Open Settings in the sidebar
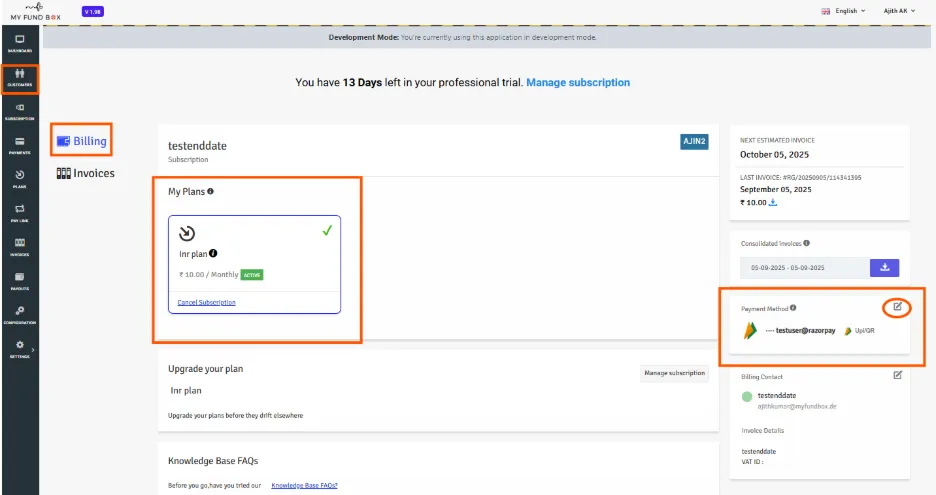The height and width of the screenshot is (495, 936). point(20,349)
